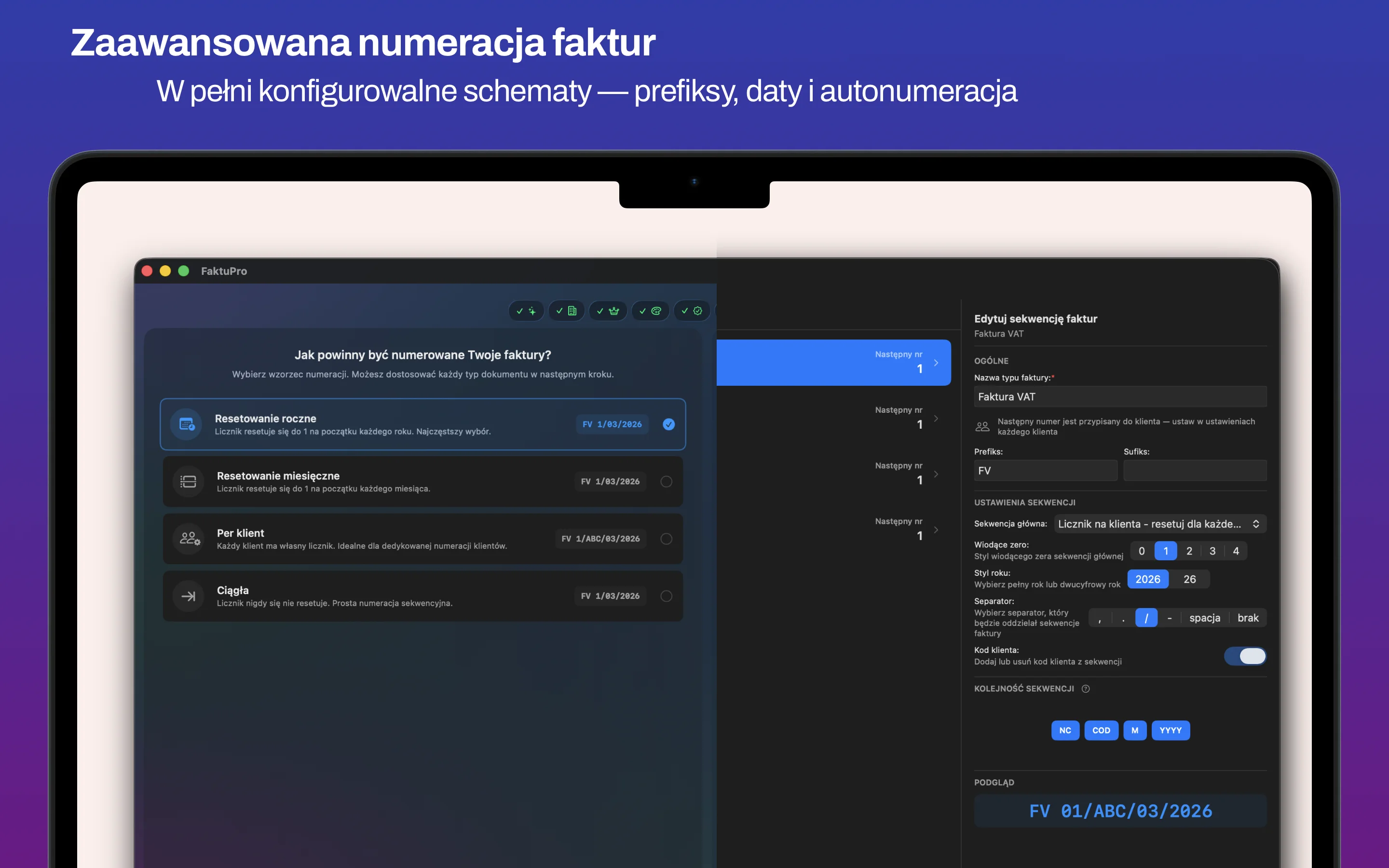Open the verified seal step pill
The image size is (1389, 868).
[691, 311]
